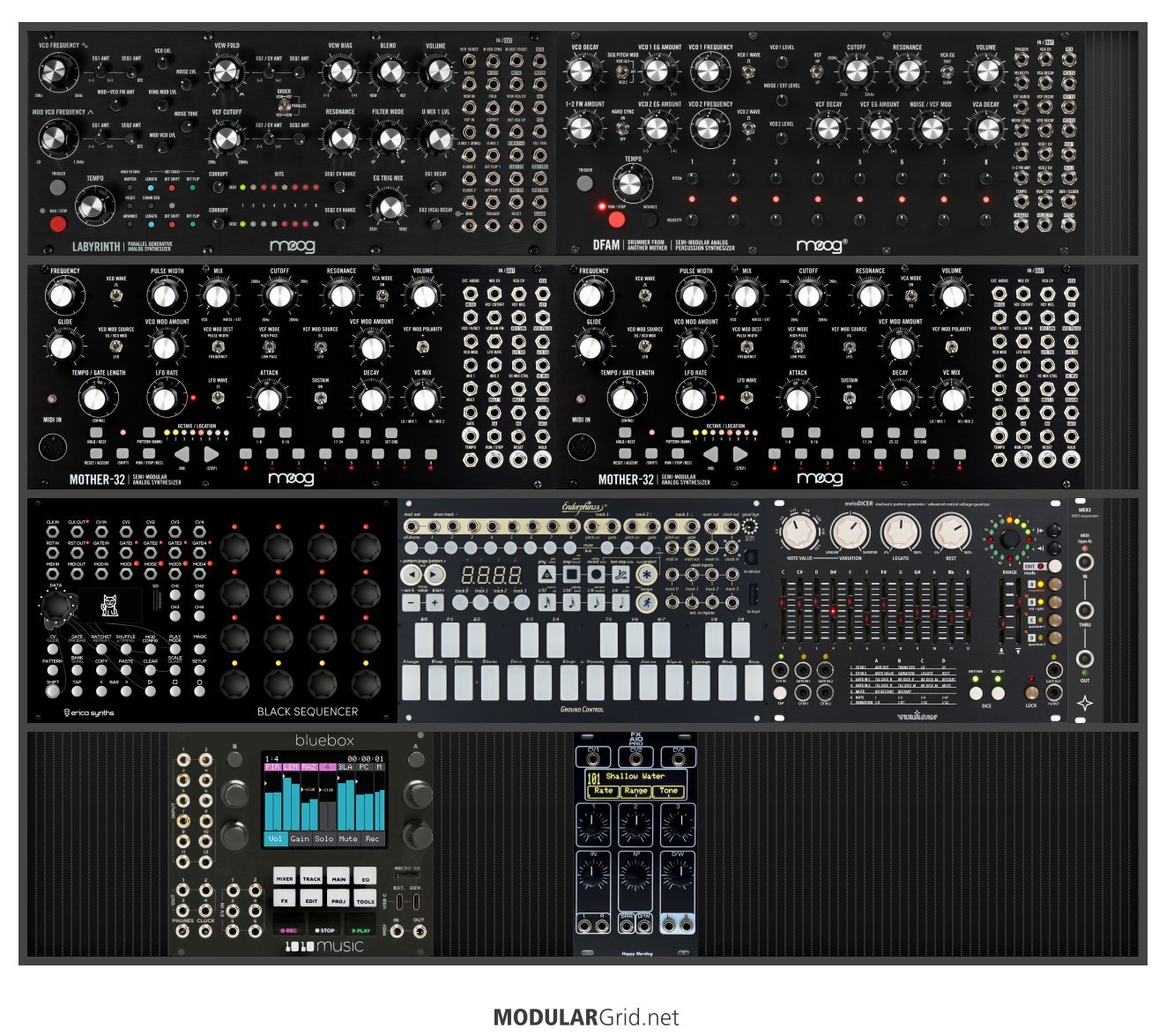Viewport: 1174px width, 1036px height.
Task: Select the Gain tab on the bluebox screen
Action: coord(300,838)
